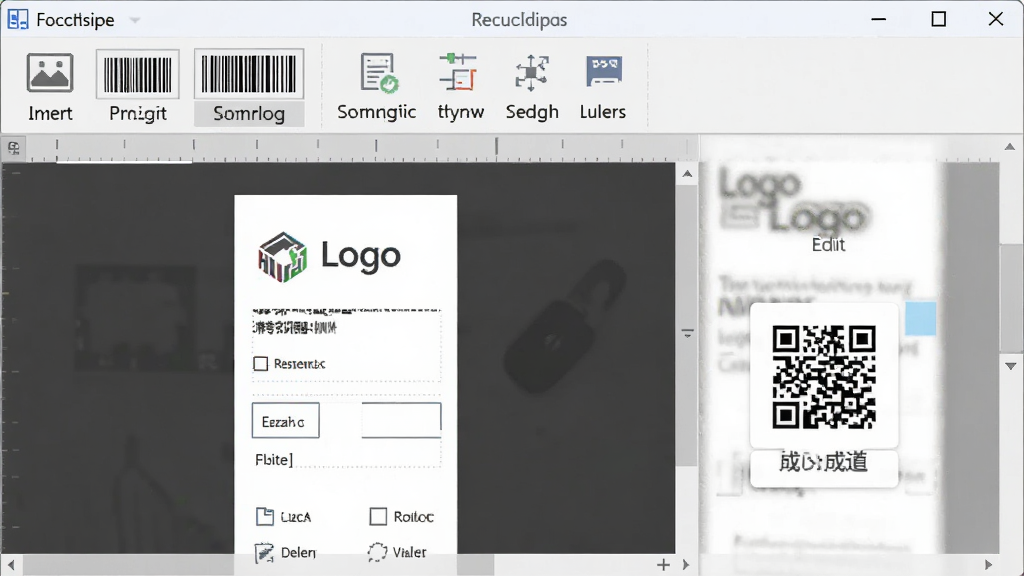Click the plus zoom button
Image resolution: width=1024 pixels, height=576 pixels.
(664, 564)
